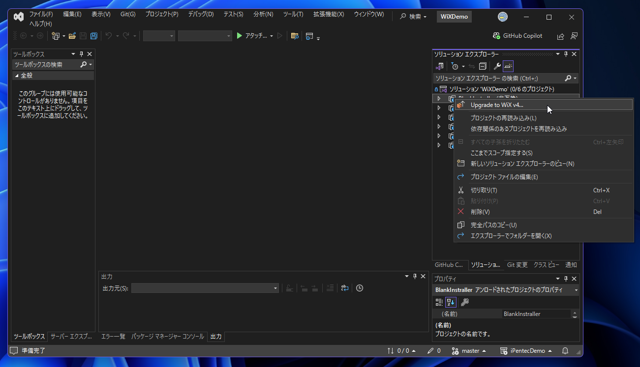The height and width of the screenshot is (367, 640).
Task: Click the Solution Explorer search field
Action: pyautogui.click(x=498, y=78)
